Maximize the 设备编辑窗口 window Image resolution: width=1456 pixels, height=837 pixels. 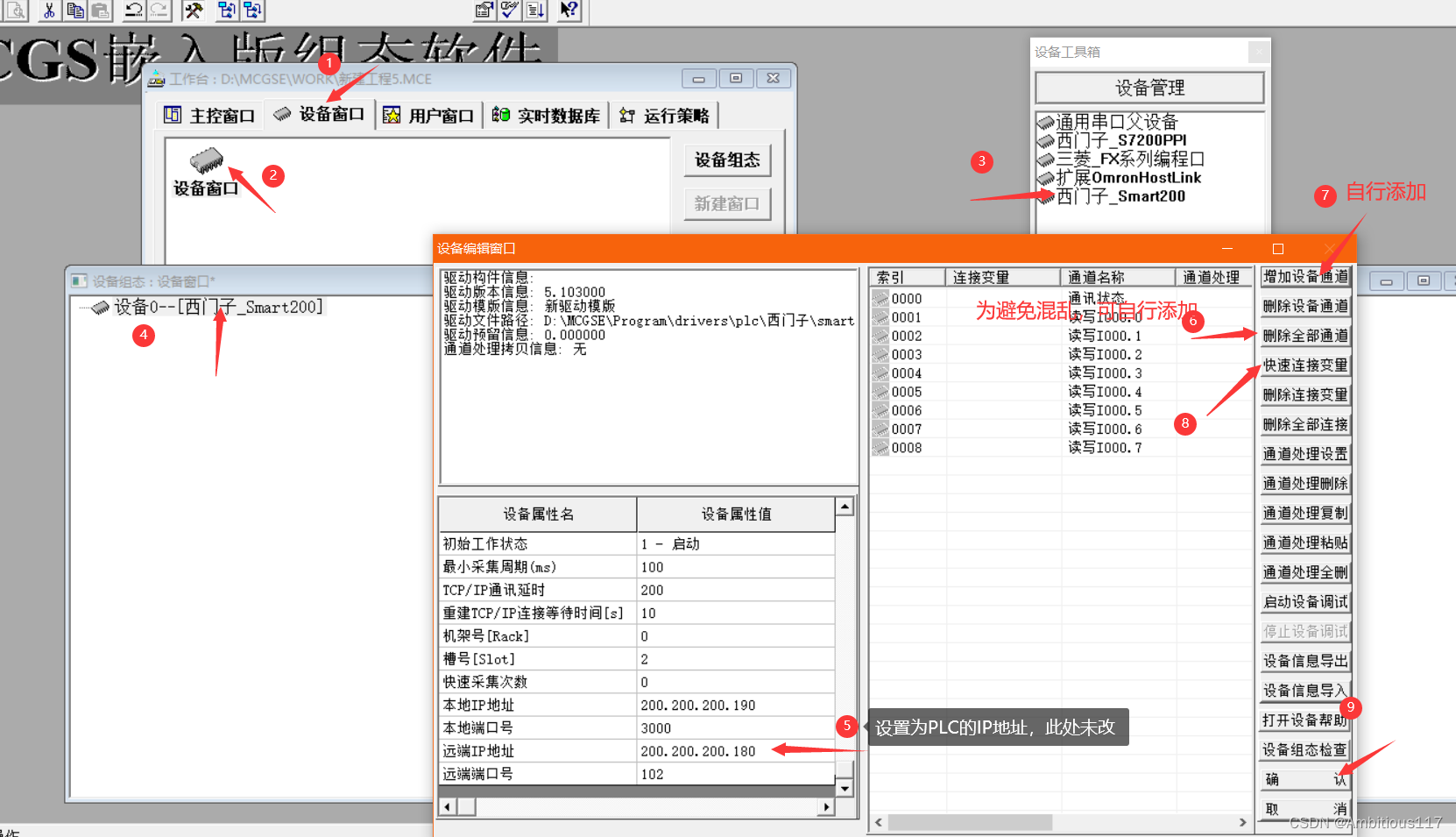click(x=1278, y=249)
